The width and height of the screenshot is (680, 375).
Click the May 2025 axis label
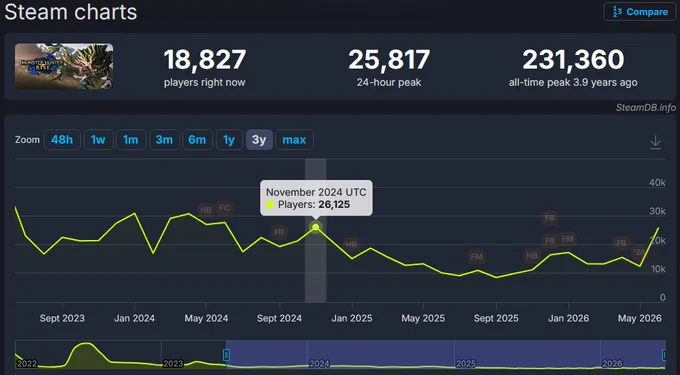[x=423, y=318]
